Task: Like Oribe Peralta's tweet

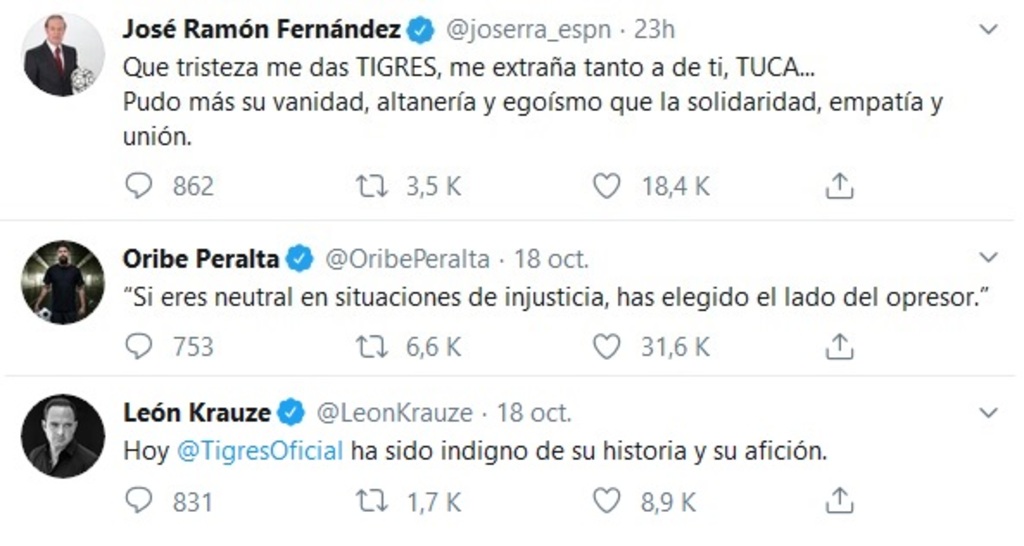Action: tap(607, 346)
